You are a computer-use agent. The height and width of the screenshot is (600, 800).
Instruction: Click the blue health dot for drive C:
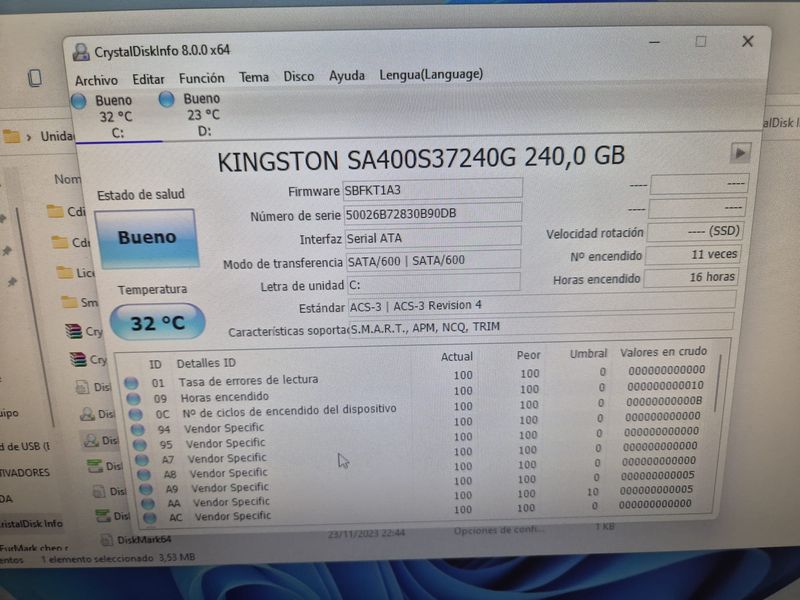79,101
